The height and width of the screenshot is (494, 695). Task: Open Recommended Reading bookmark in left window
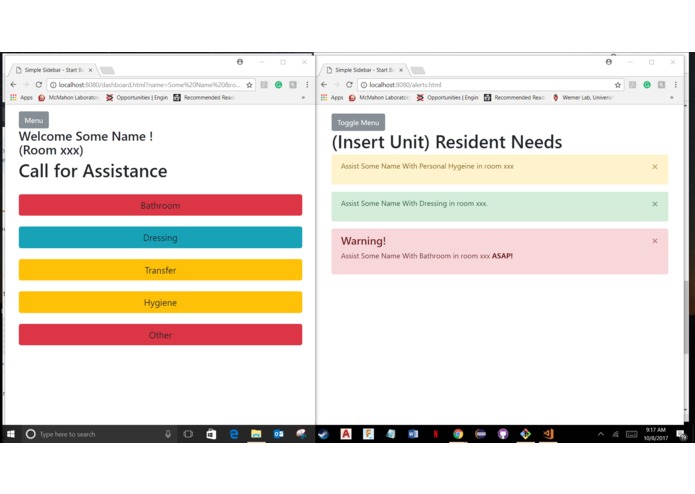[x=204, y=97]
